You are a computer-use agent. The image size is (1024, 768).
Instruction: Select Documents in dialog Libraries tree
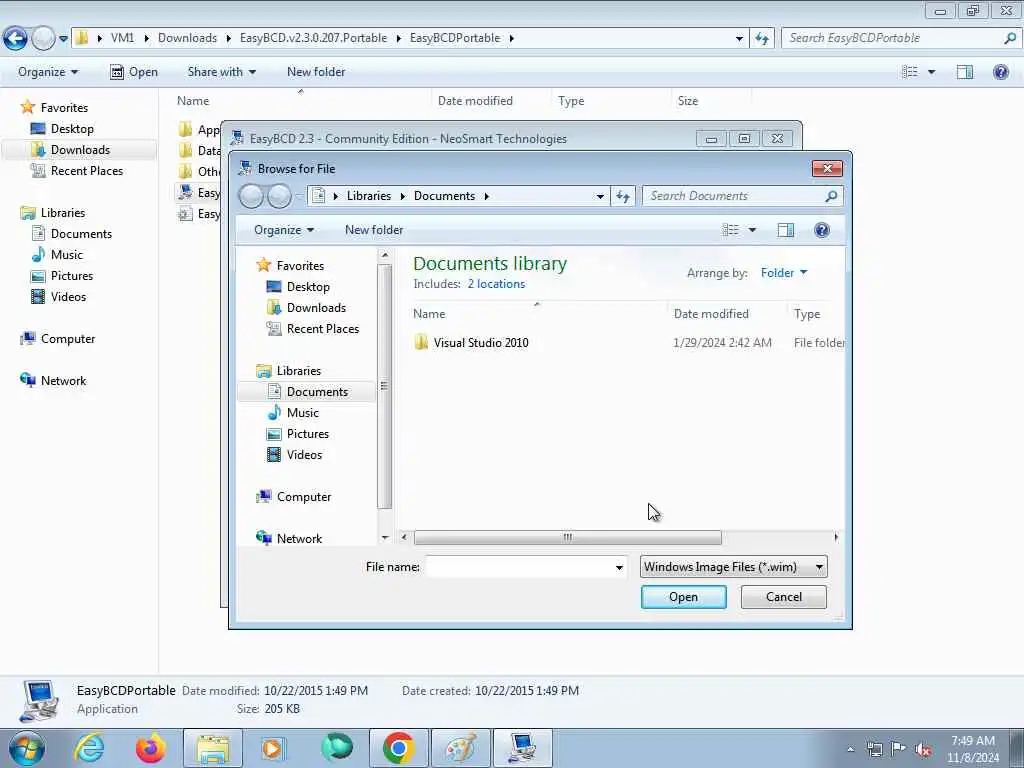click(x=307, y=392)
